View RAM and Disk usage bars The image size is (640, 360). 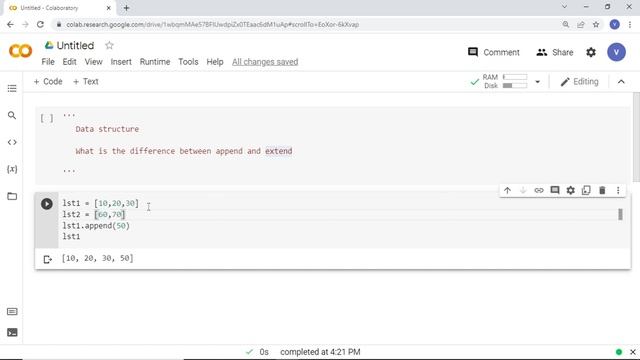click(x=504, y=82)
